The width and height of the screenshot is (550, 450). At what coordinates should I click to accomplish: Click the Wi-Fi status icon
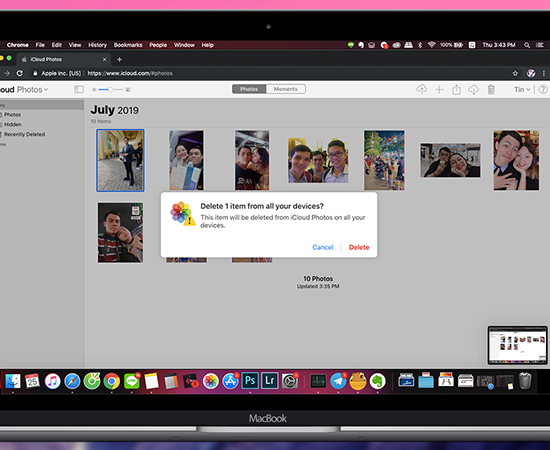tap(431, 45)
